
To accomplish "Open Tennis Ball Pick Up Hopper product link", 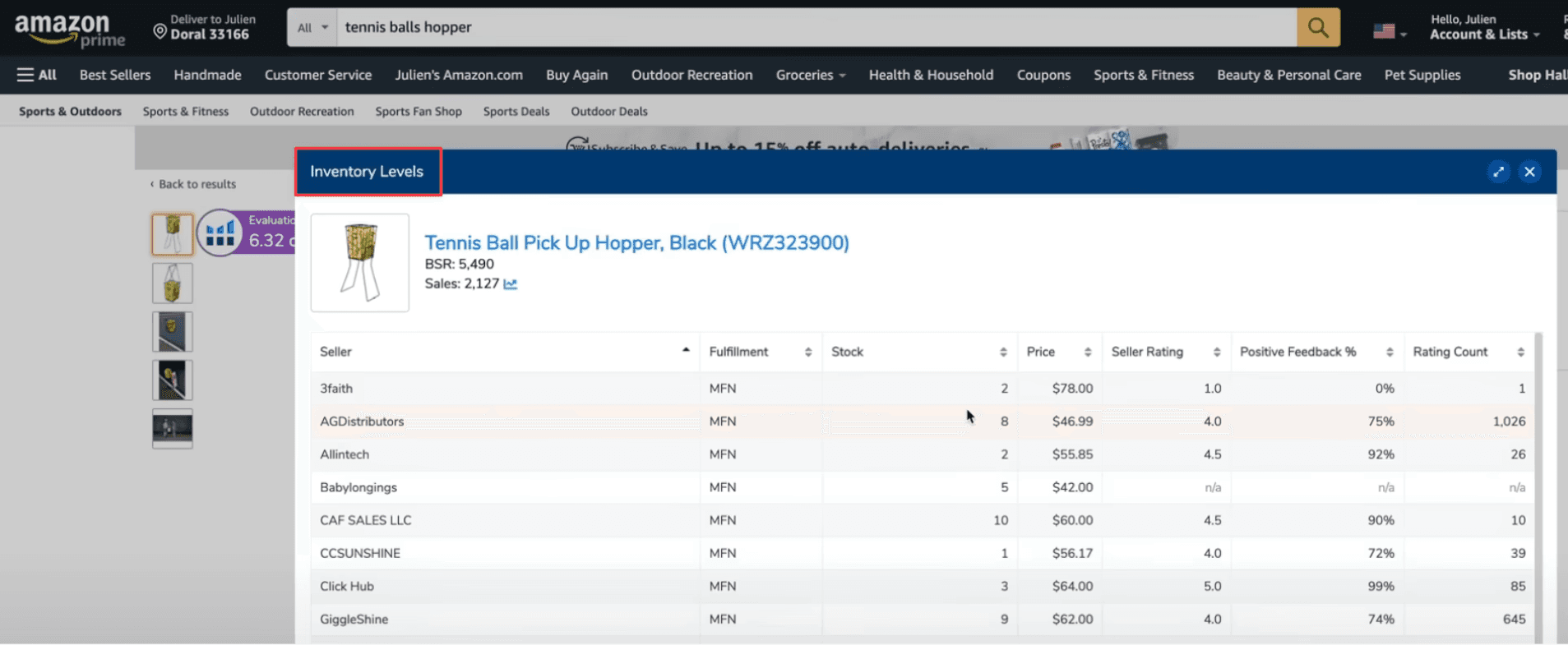I will click(x=636, y=242).
